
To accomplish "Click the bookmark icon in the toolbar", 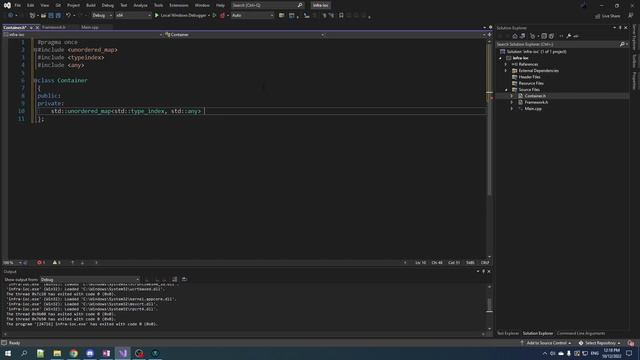I will pyautogui.click(x=341, y=16).
